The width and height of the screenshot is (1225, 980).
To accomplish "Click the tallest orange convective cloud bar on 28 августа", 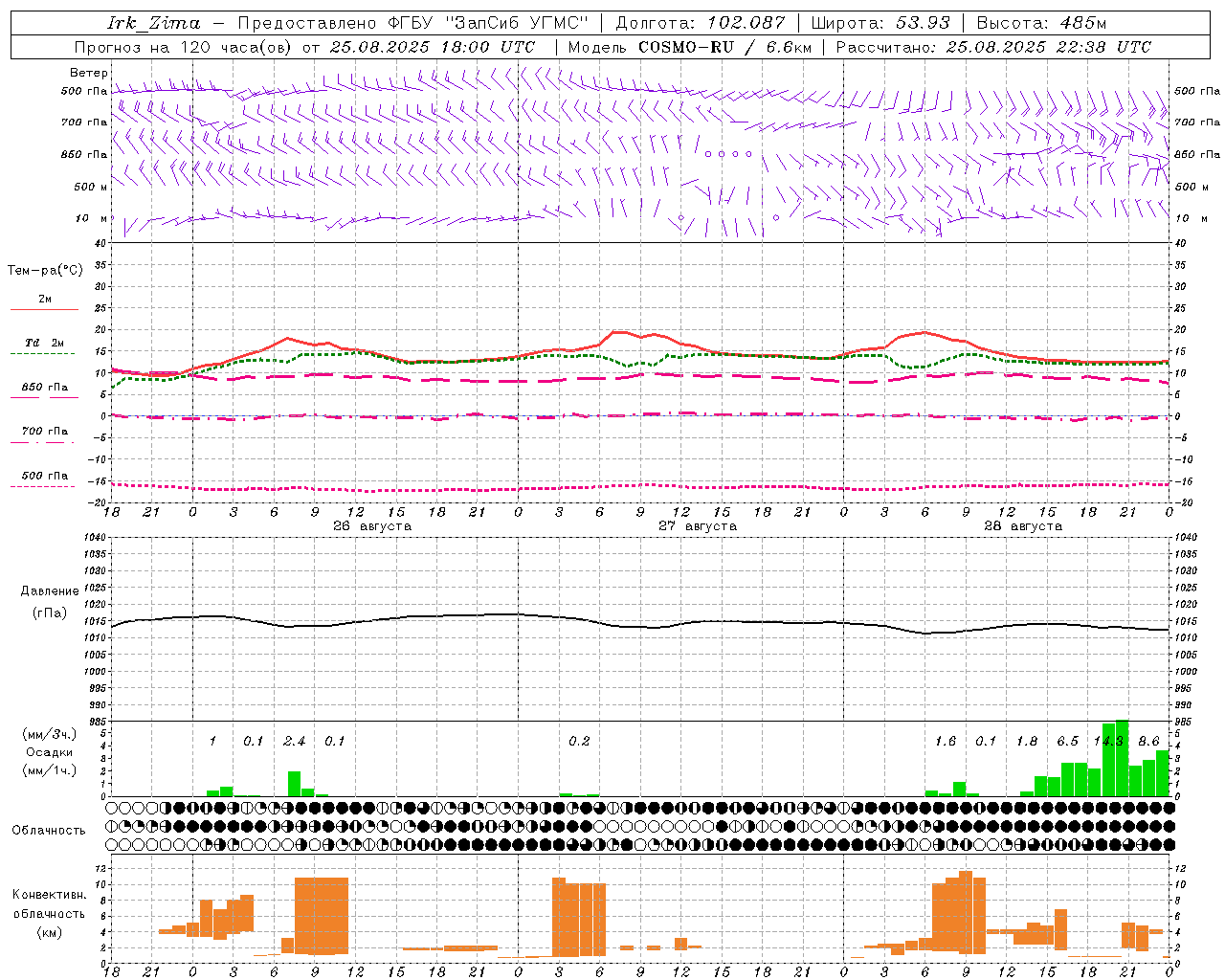I will pos(966,912).
